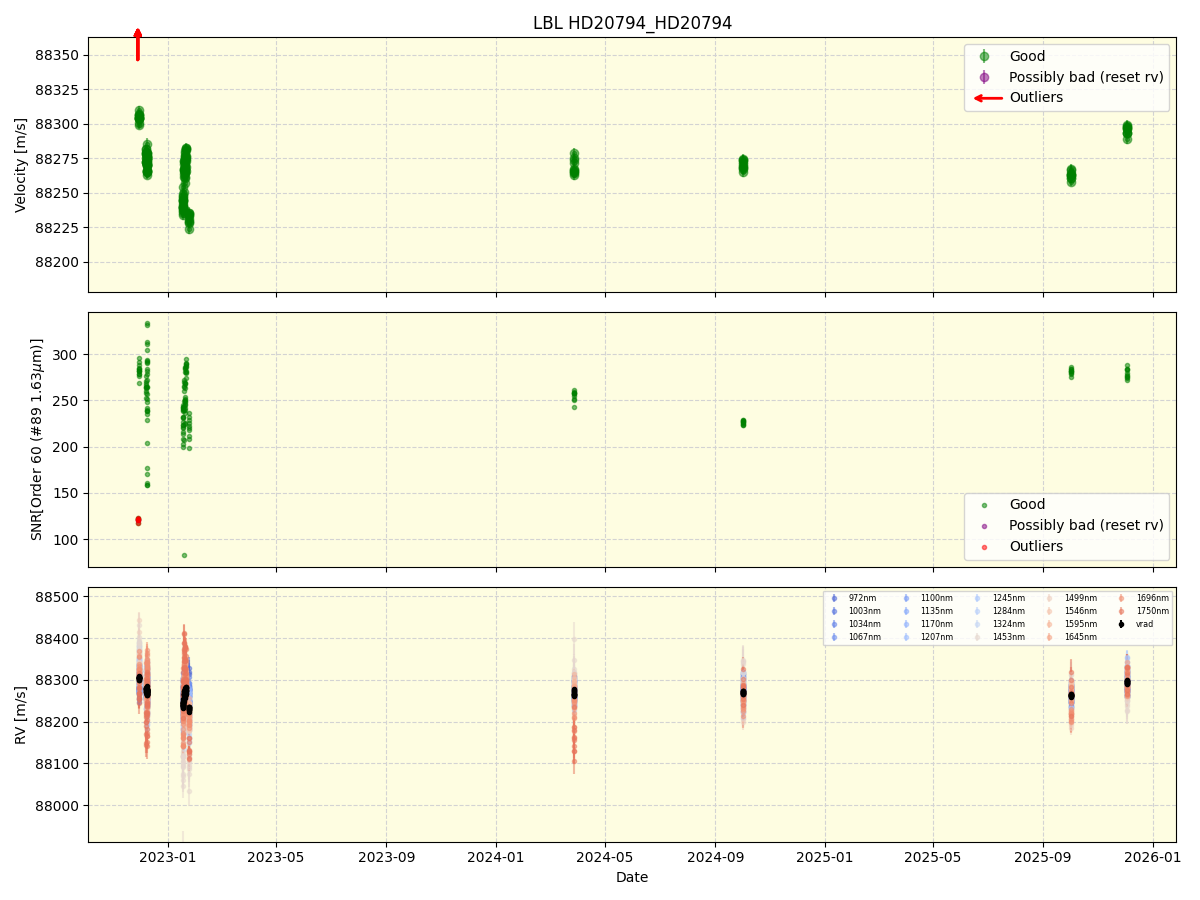1200x900 pixels.
Task: Click the plot title LBL HD20794_HD20794
Action: point(632,23)
